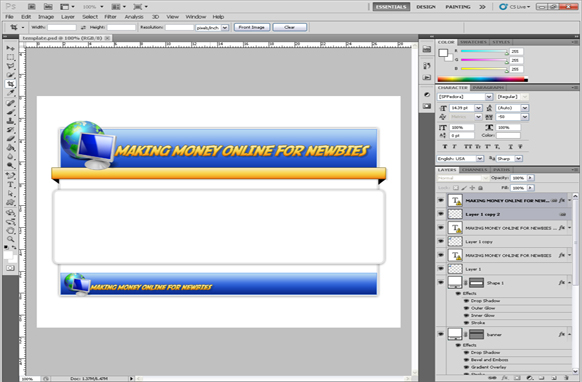Open the collapsed Adjustments panel icon
582x382 pixels.
(x=427, y=95)
